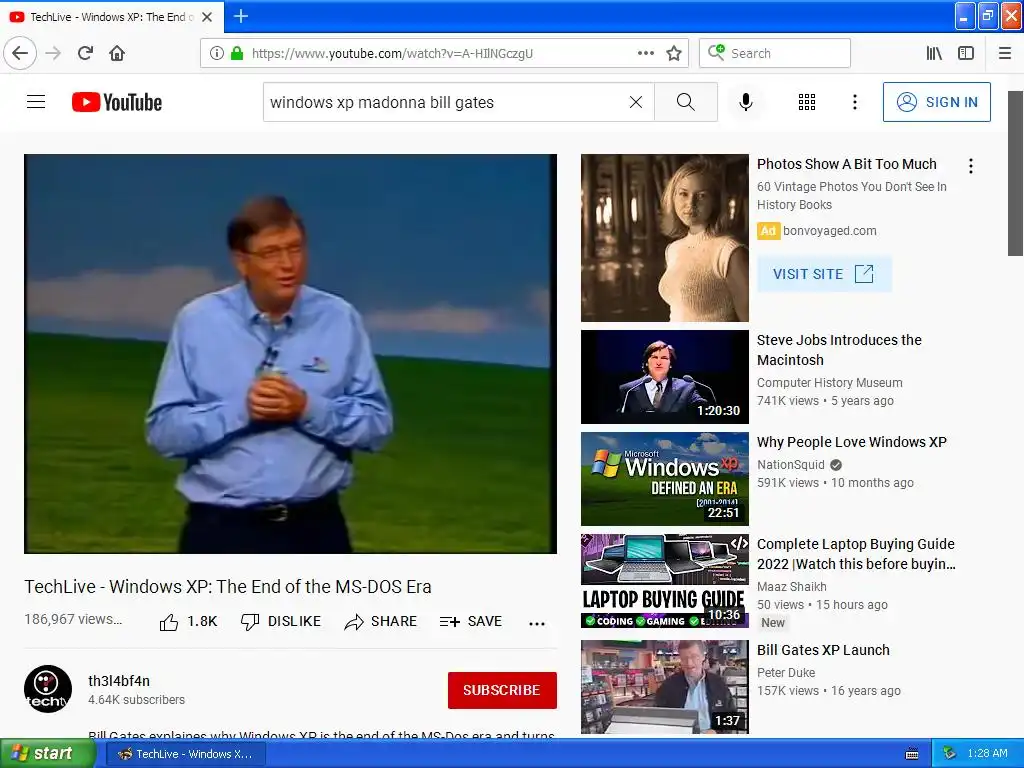The width and height of the screenshot is (1024, 768).
Task: Open Why People Love Windows XP title
Action: tap(852, 442)
